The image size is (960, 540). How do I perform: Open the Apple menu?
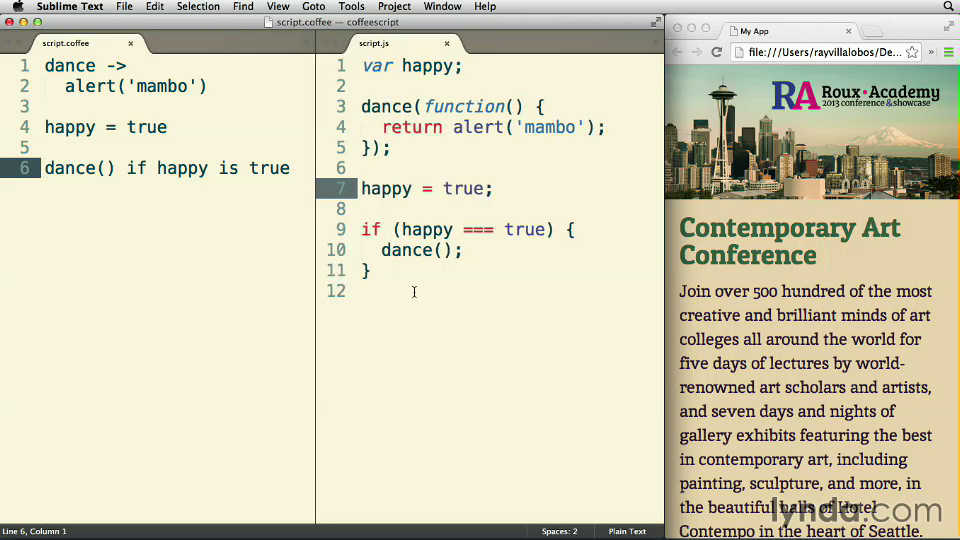(x=17, y=7)
